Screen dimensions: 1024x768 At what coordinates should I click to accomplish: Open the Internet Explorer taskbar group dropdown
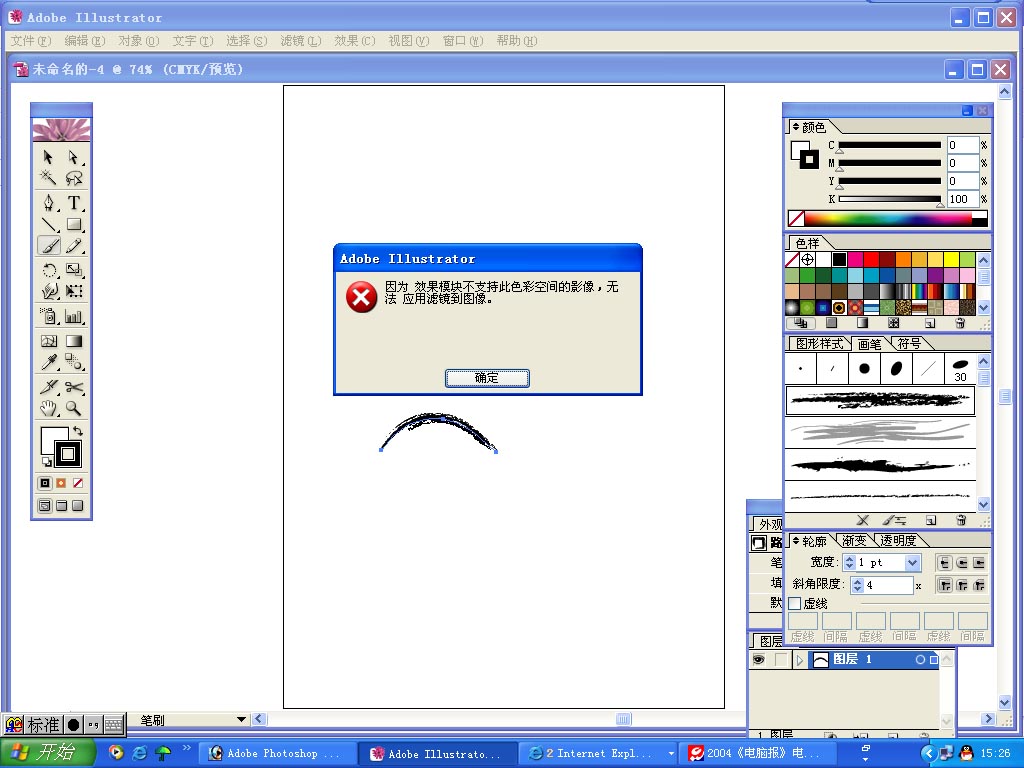click(671, 754)
